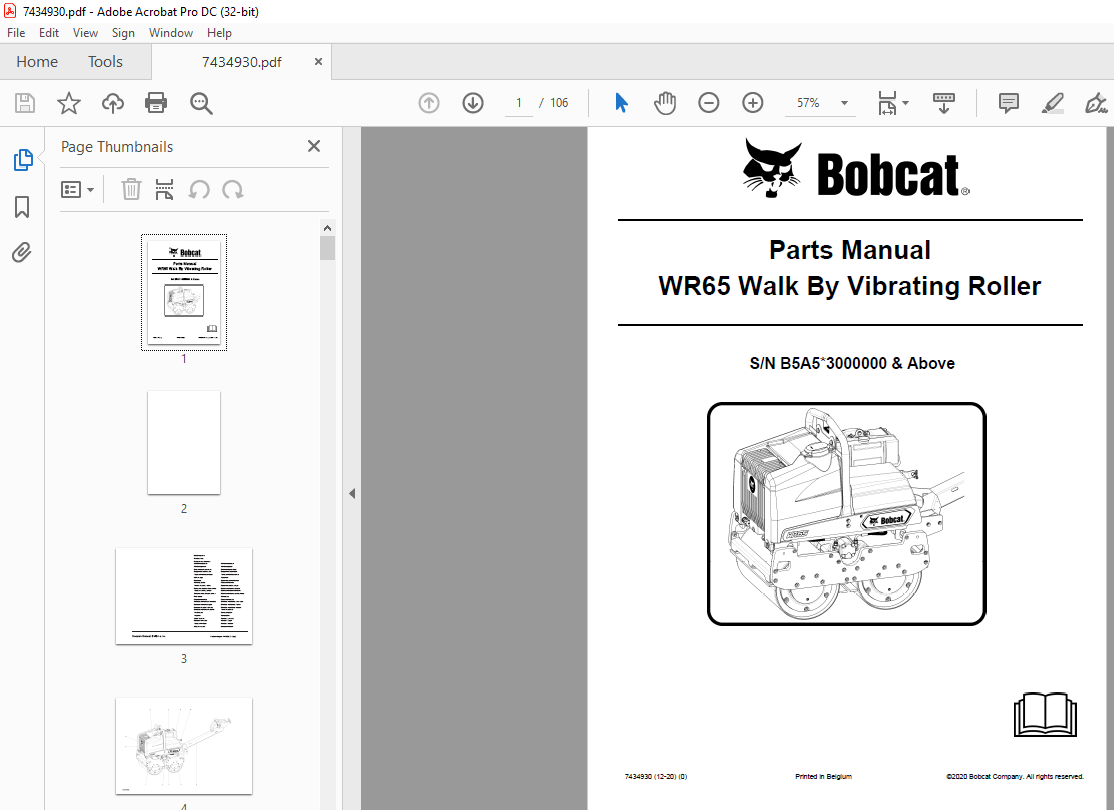Expand fit page options arrow
The image size is (1114, 810).
(905, 103)
